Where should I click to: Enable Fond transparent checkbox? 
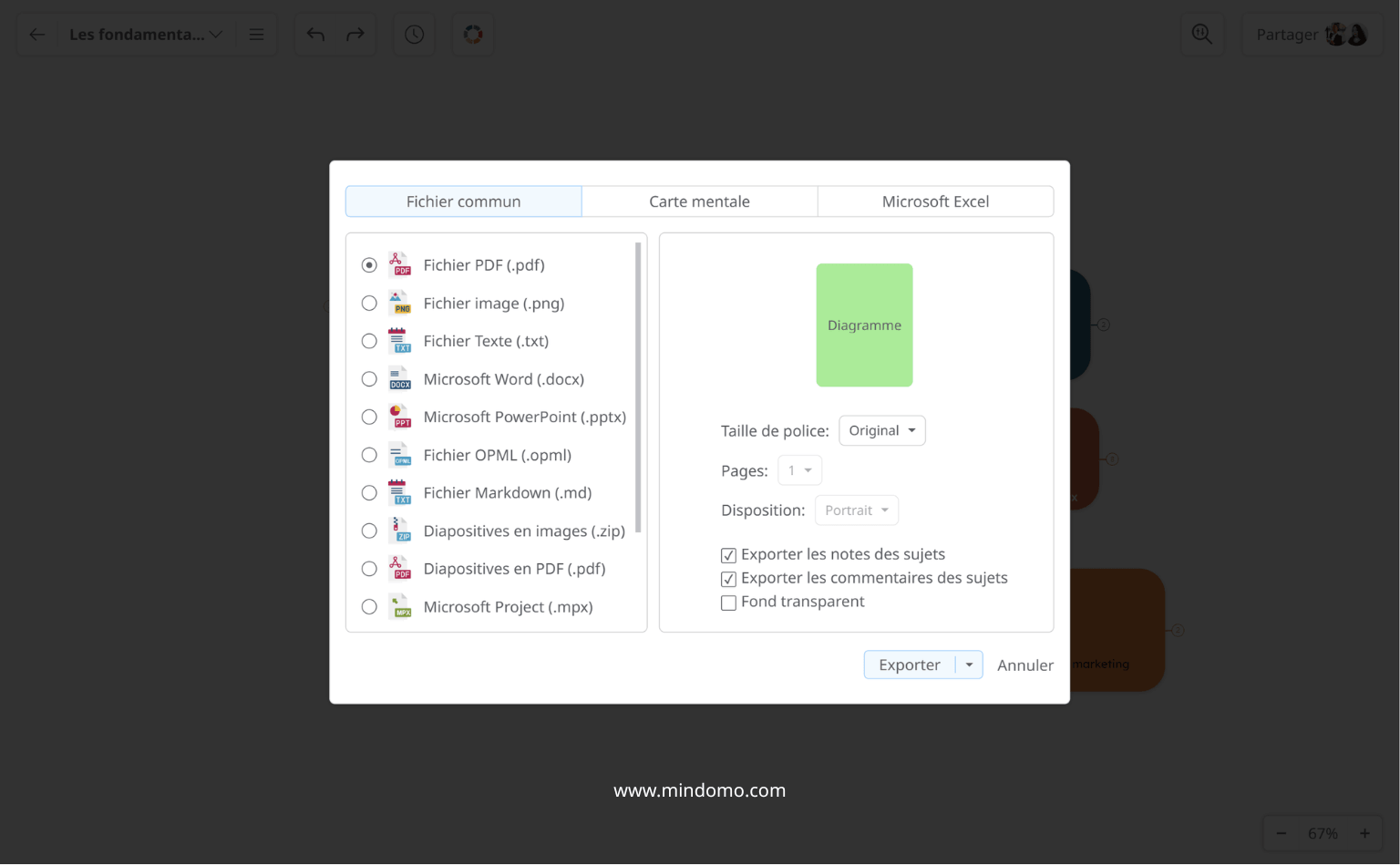coord(728,603)
